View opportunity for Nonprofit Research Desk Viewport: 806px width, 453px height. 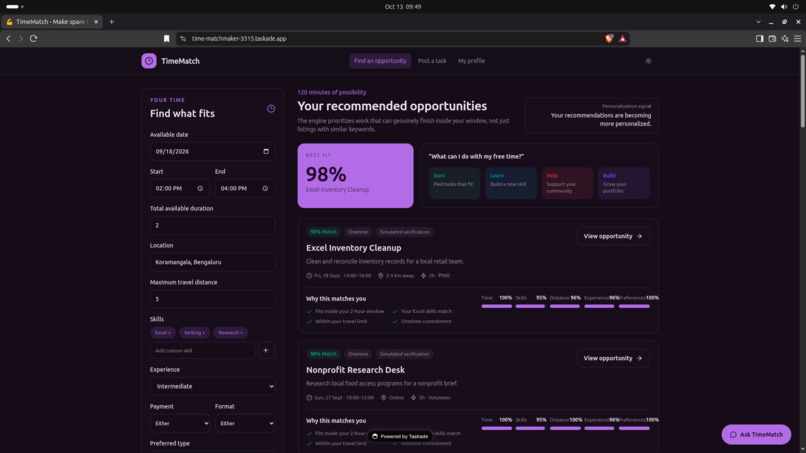(x=613, y=358)
